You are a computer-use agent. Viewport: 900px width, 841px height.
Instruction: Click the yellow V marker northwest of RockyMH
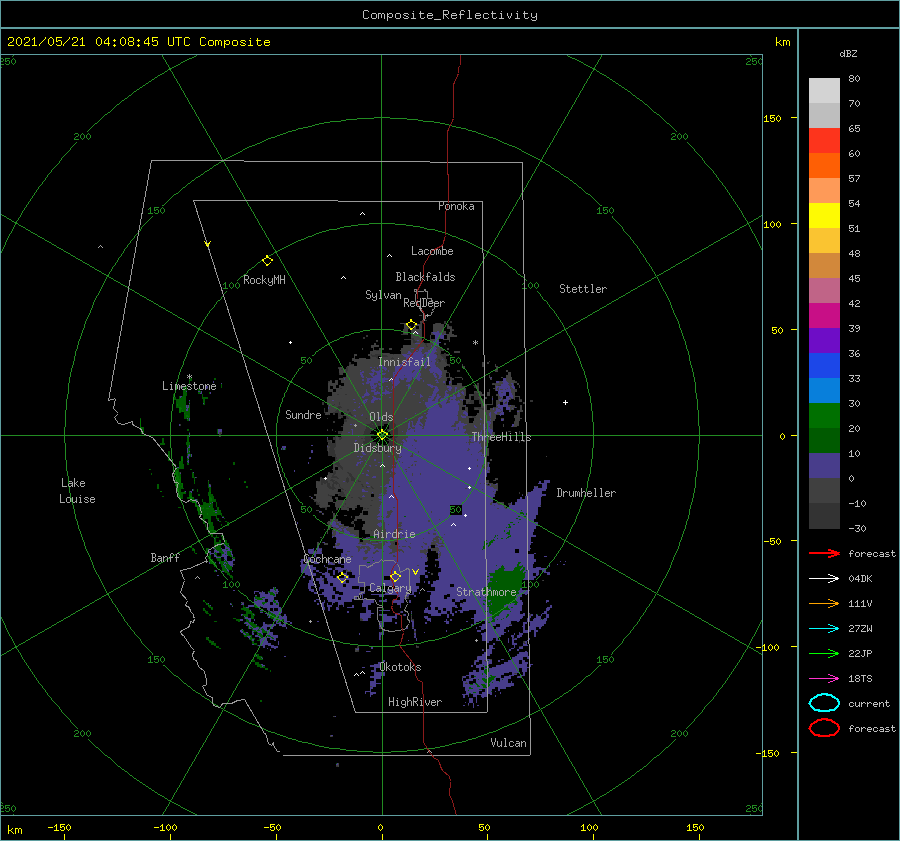(x=208, y=244)
